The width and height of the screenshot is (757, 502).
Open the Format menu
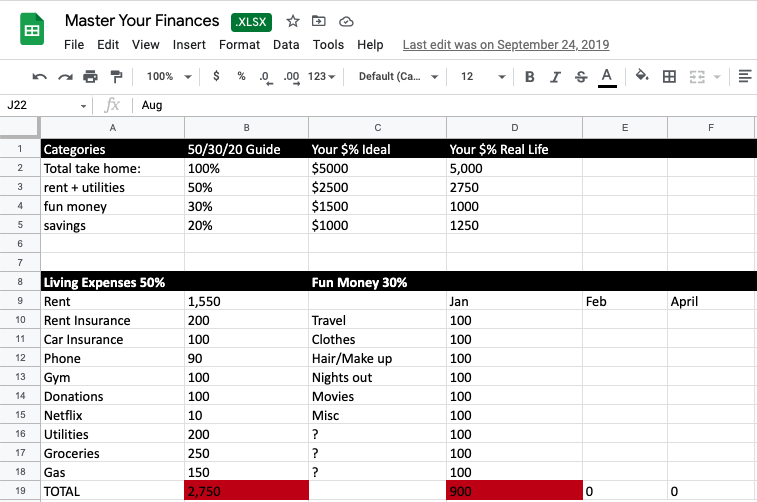239,45
